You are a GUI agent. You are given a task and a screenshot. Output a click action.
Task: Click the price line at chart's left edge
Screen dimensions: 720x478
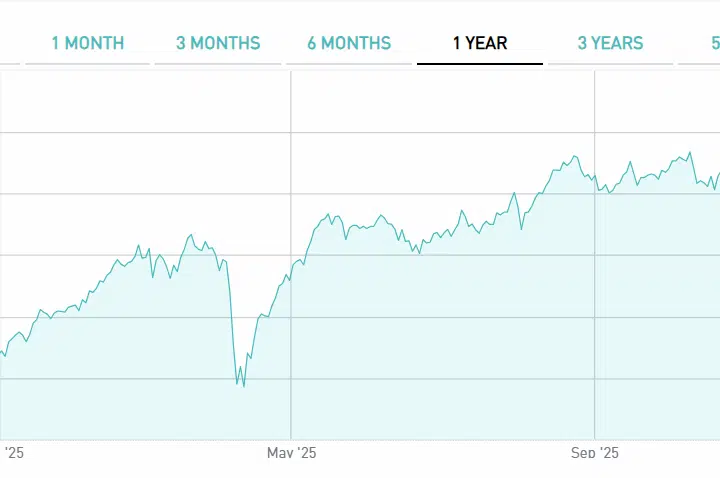tap(3, 352)
